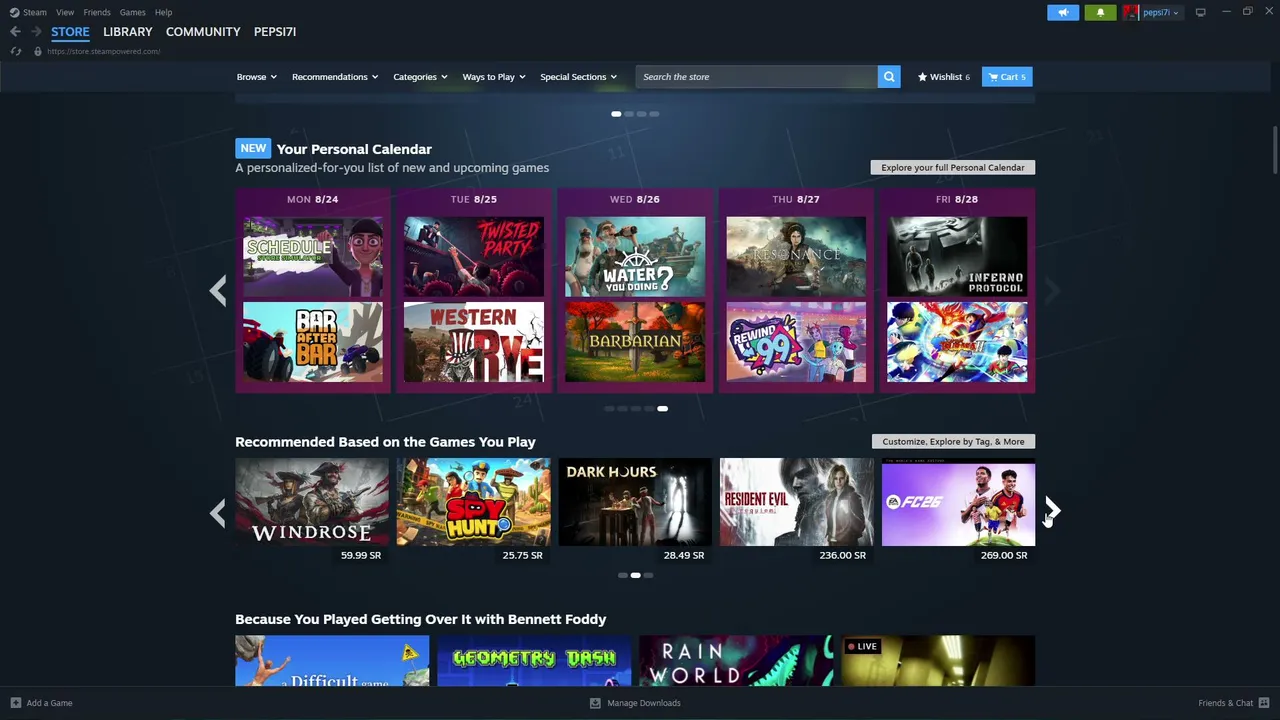Screen dimensions: 1280x720
Task: Select the STORE tab
Action: point(70,32)
